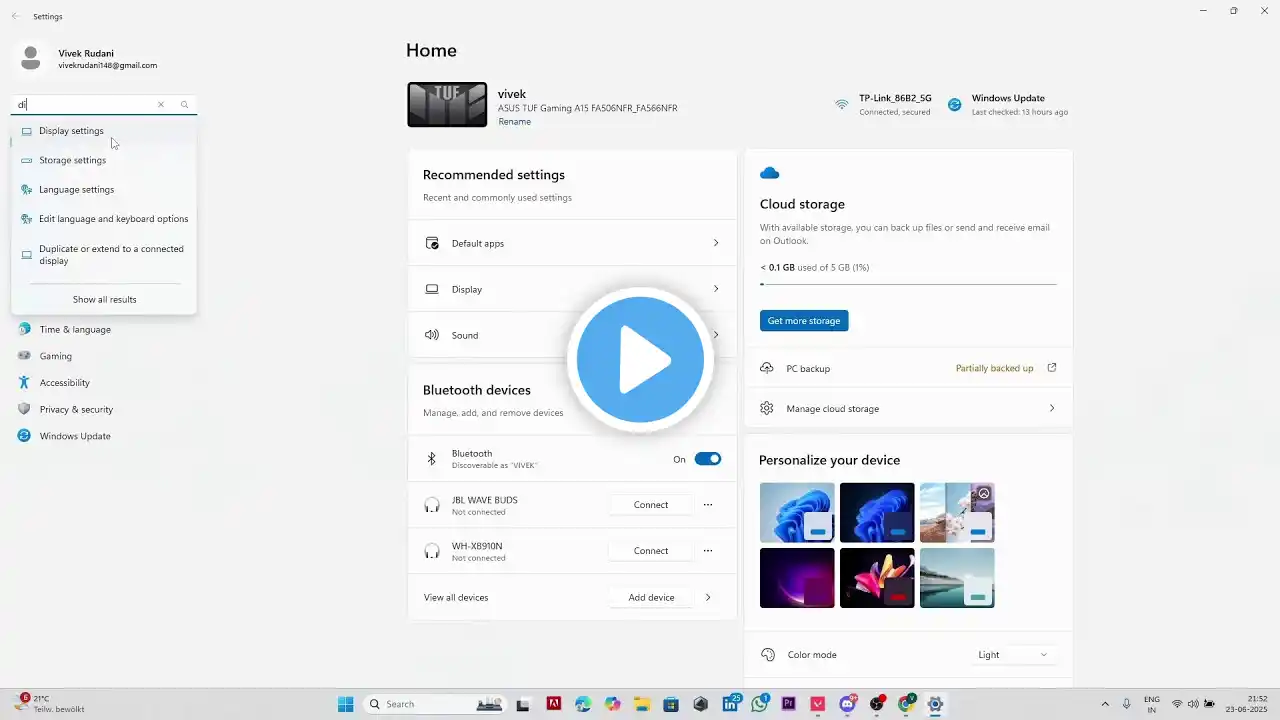The height and width of the screenshot is (720, 1280).
Task: Click the Rename link under device name
Action: (515, 122)
